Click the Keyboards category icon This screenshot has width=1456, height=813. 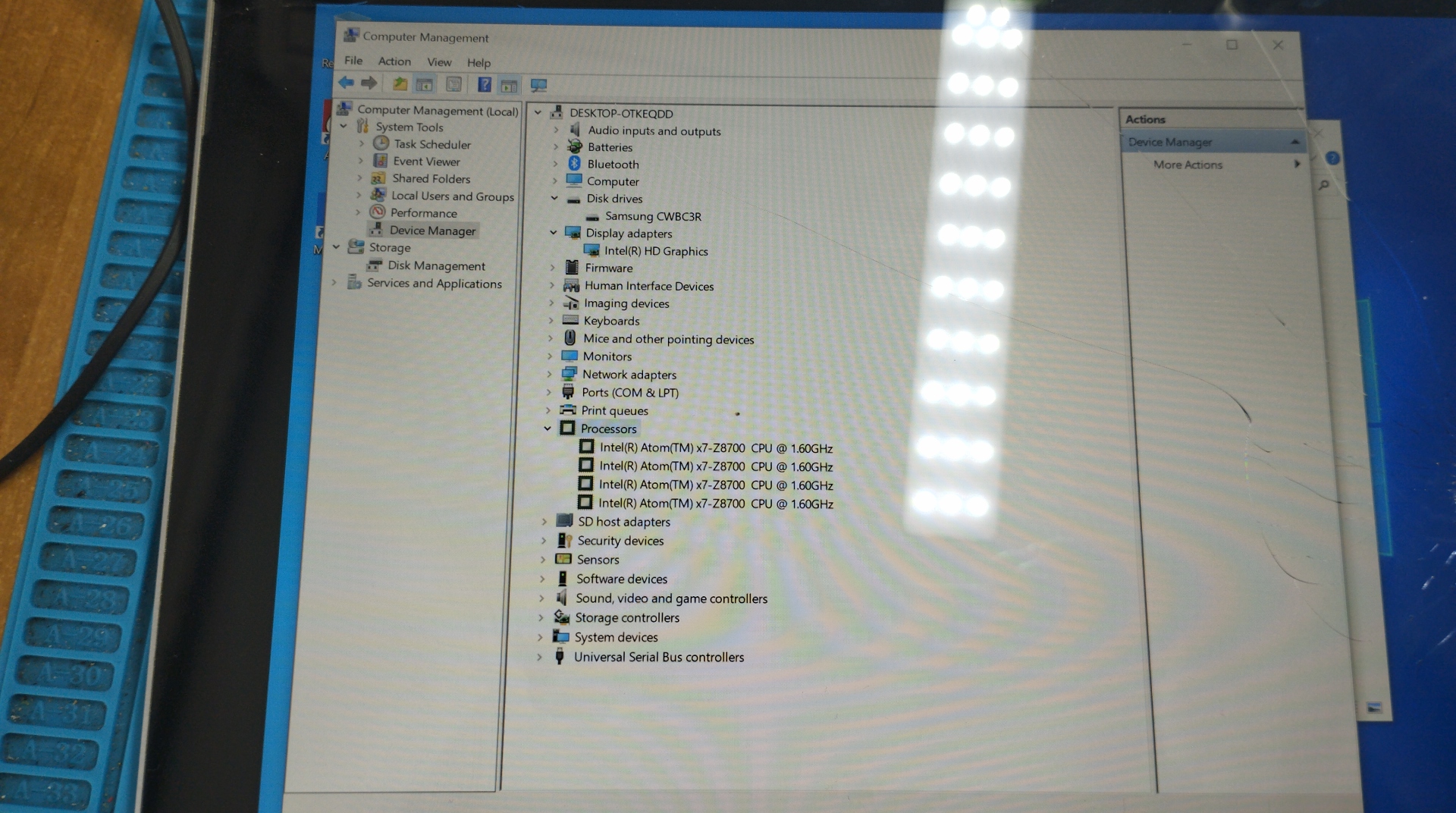coord(570,320)
